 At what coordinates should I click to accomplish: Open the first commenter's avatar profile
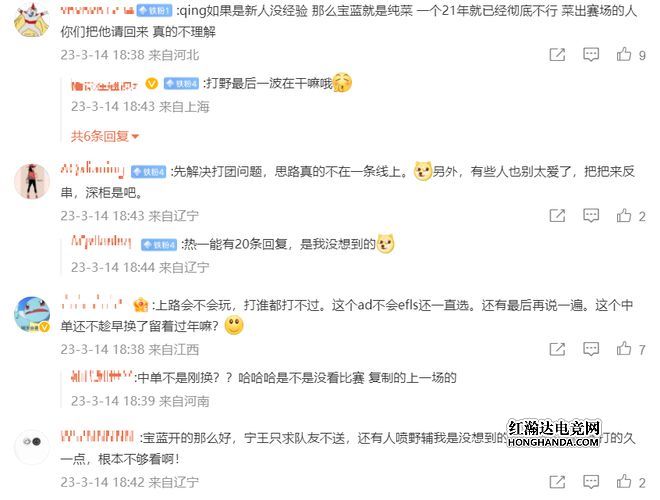coord(32,20)
